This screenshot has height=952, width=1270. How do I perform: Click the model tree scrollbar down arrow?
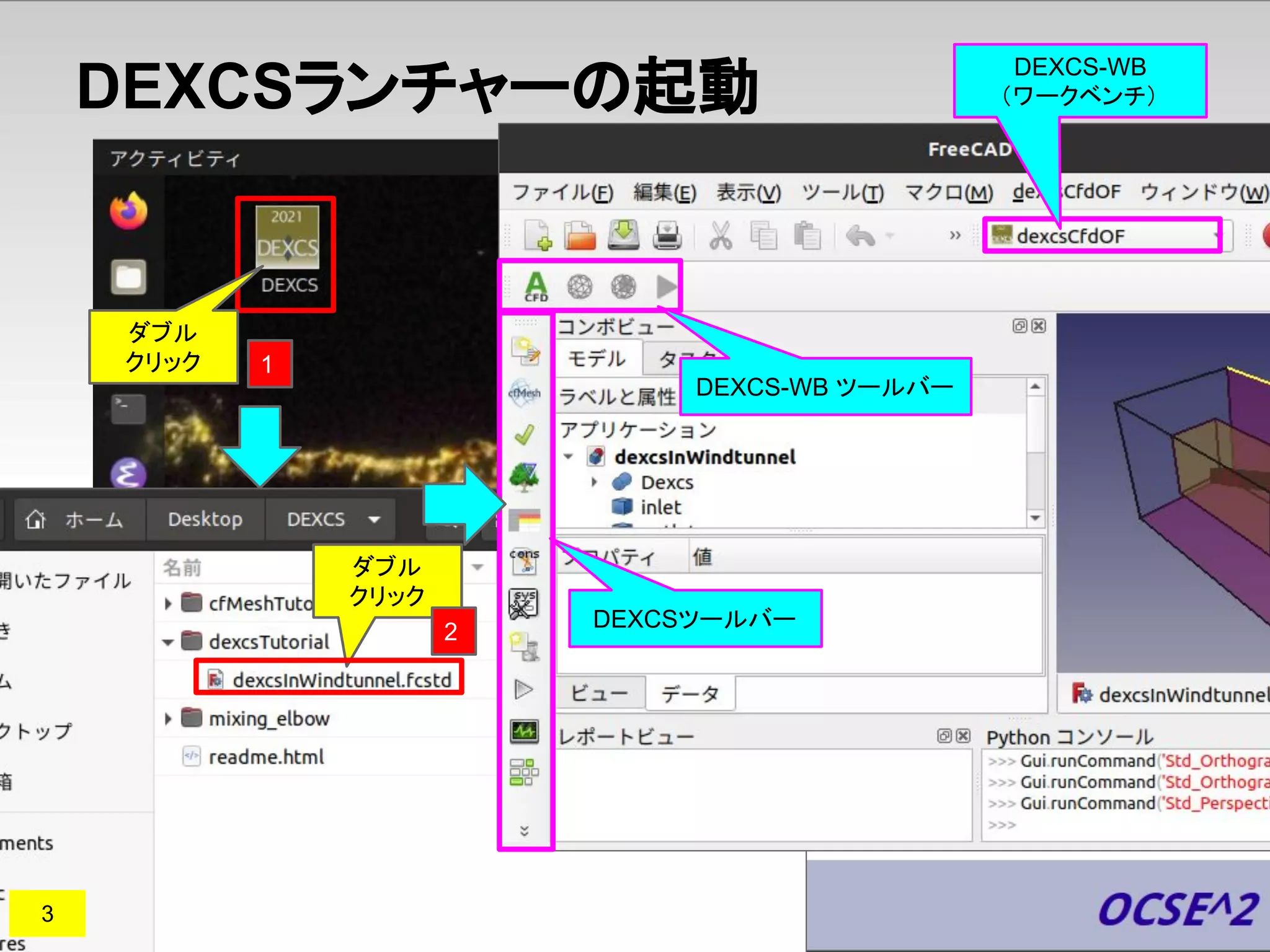(x=1035, y=518)
